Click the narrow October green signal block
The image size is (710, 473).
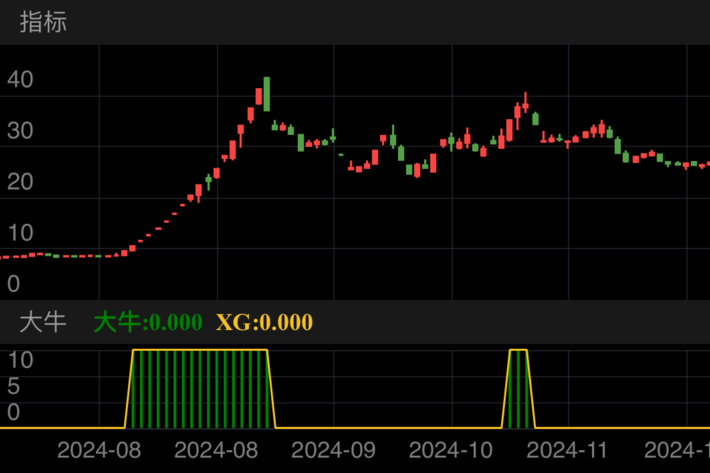point(518,388)
